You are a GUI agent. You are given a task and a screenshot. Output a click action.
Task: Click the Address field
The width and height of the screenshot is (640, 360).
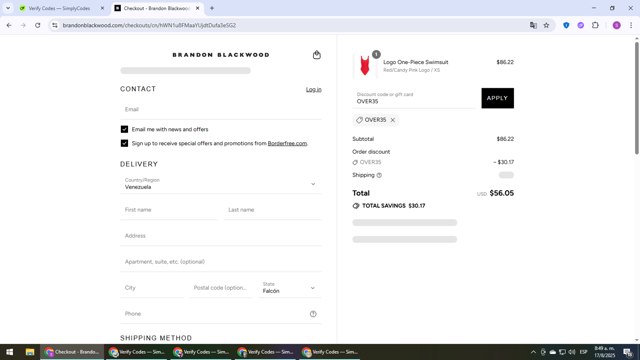[x=220, y=236]
